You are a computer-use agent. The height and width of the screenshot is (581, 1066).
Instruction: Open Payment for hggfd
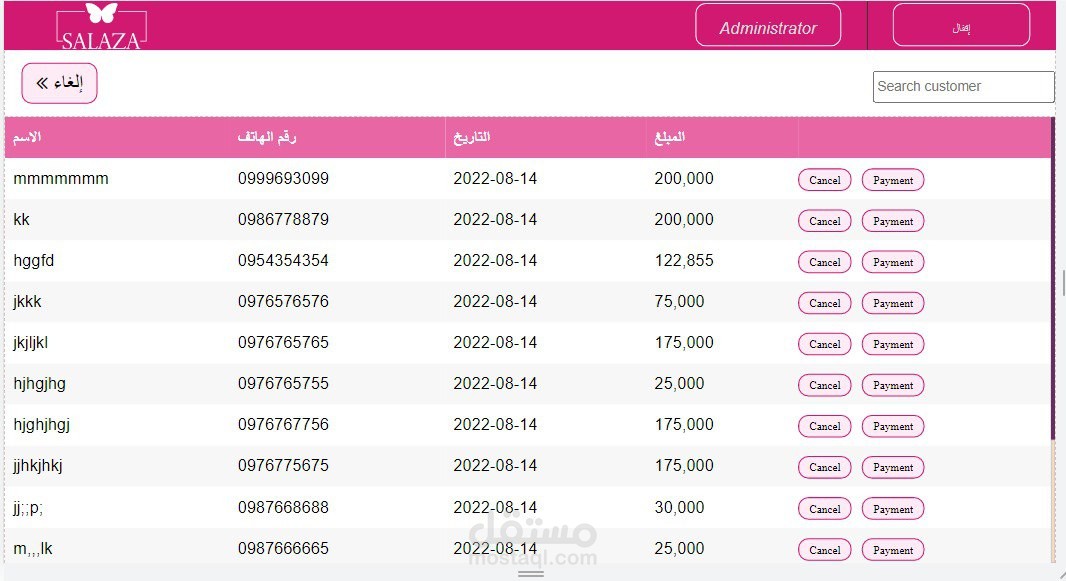[893, 262]
